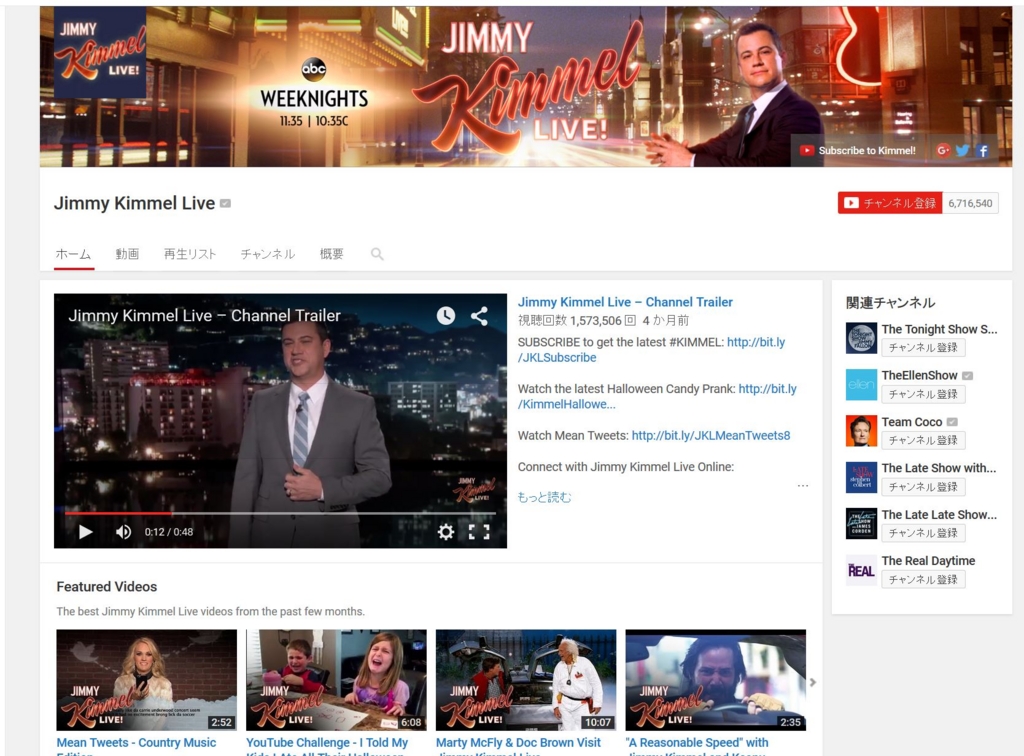
Task: Open The Real Daytime channel name
Action: pos(928,561)
